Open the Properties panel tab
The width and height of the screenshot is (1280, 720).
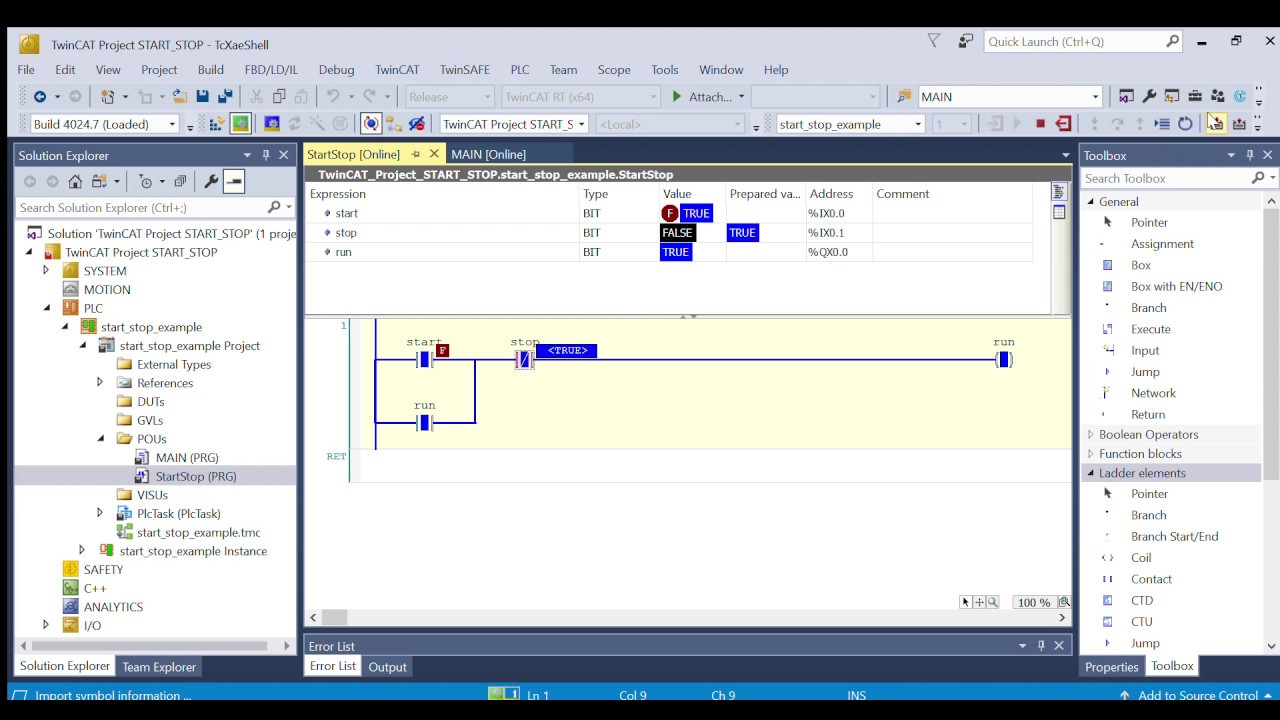(x=1112, y=667)
